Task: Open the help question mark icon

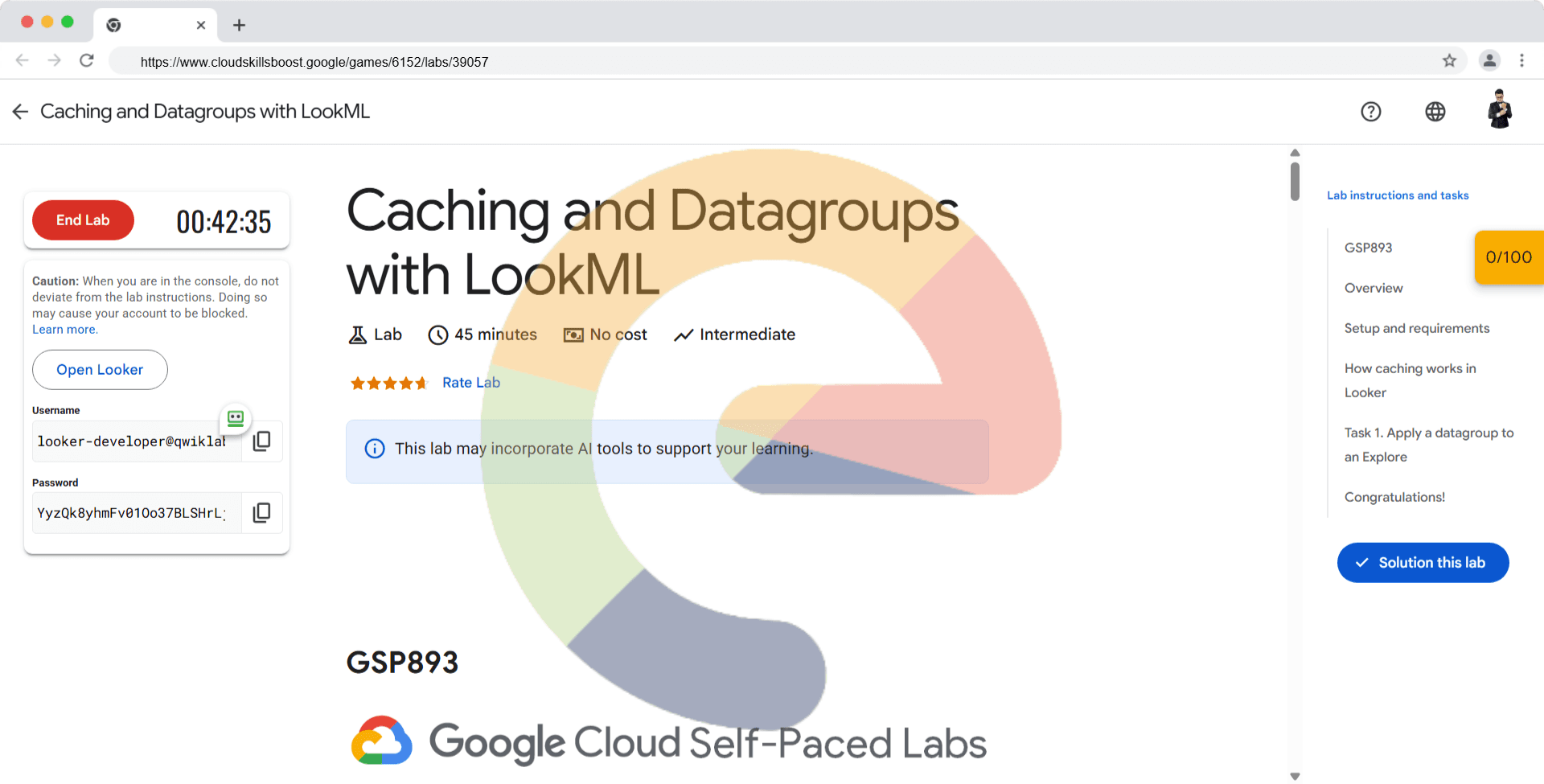Action: [1370, 112]
